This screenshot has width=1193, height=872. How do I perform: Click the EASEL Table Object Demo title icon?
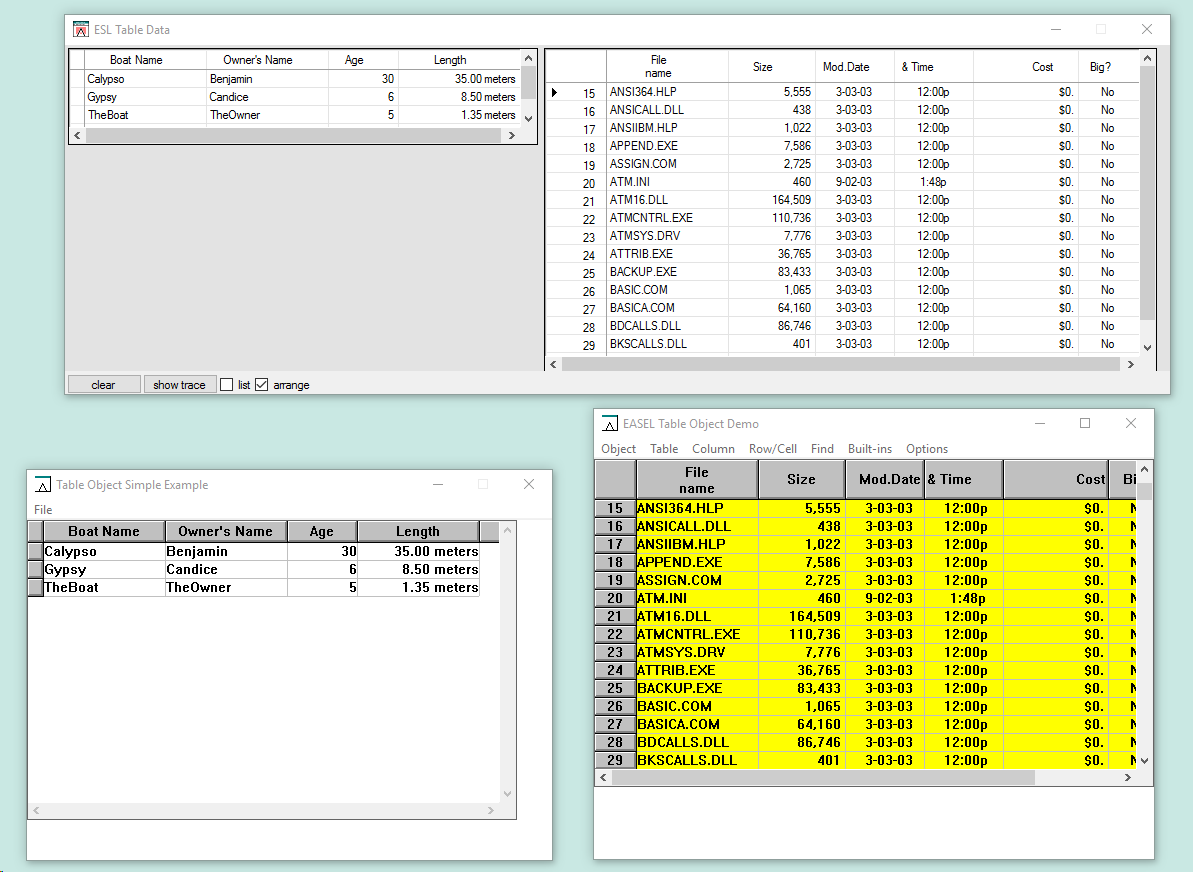[610, 424]
